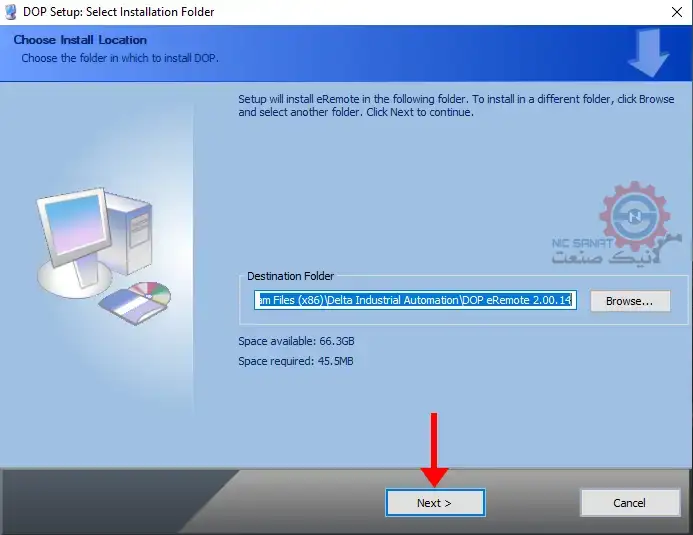The image size is (693, 535).
Task: Click the 'DOP Setup: Select Installation Folder' title
Action: [118, 12]
